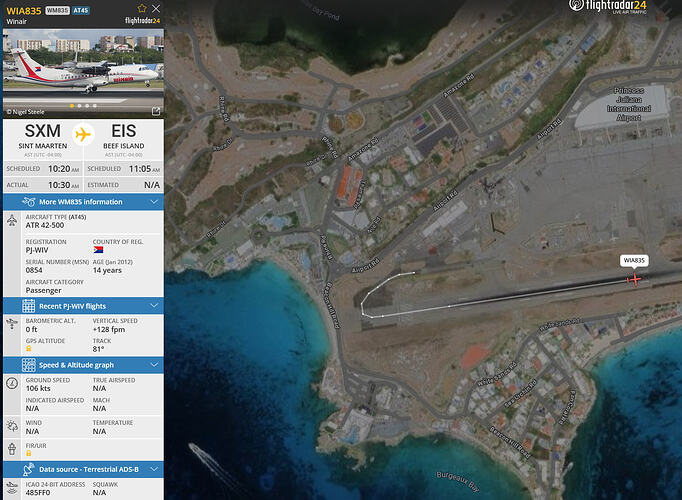Expand Speed & Altitude graph section
This screenshot has width=682, height=500.
coord(84,365)
